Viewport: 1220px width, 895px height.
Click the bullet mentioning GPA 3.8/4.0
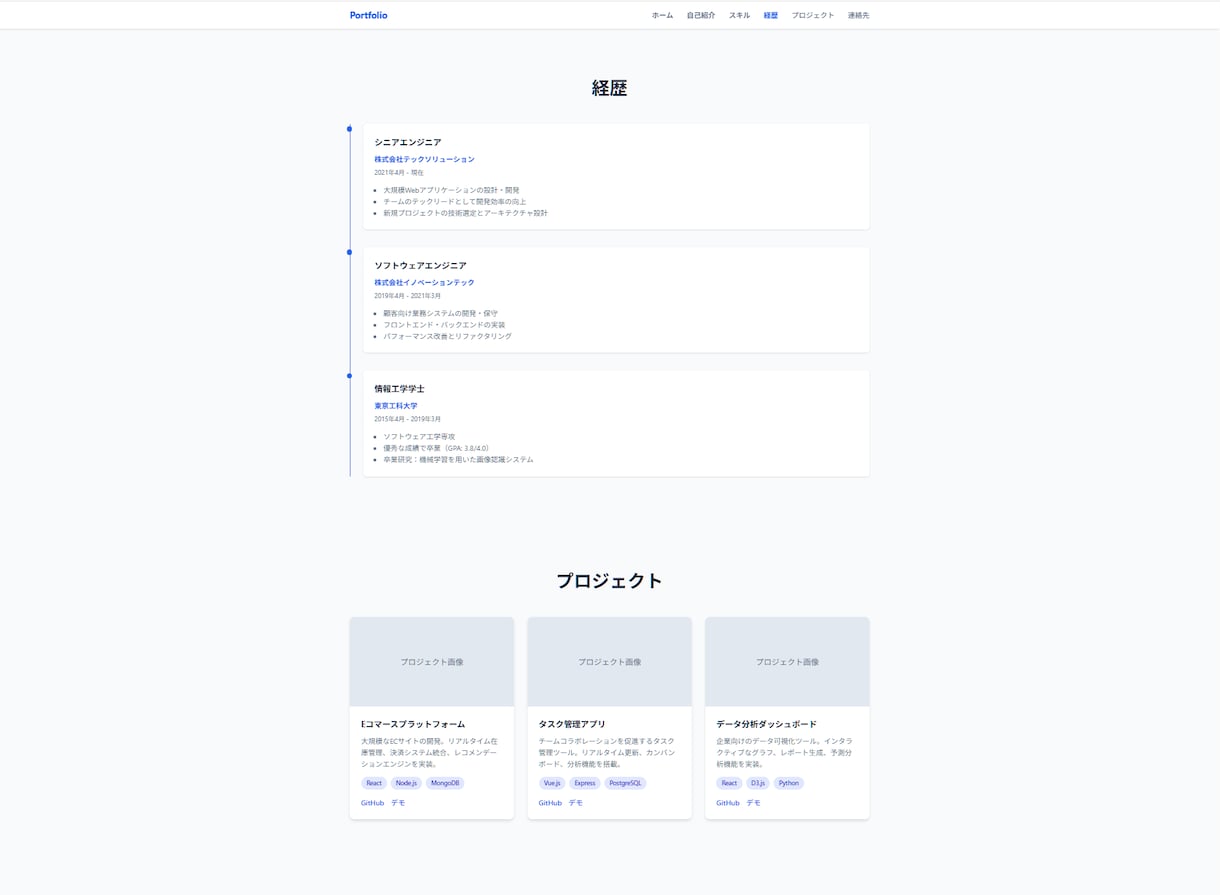[436, 448]
